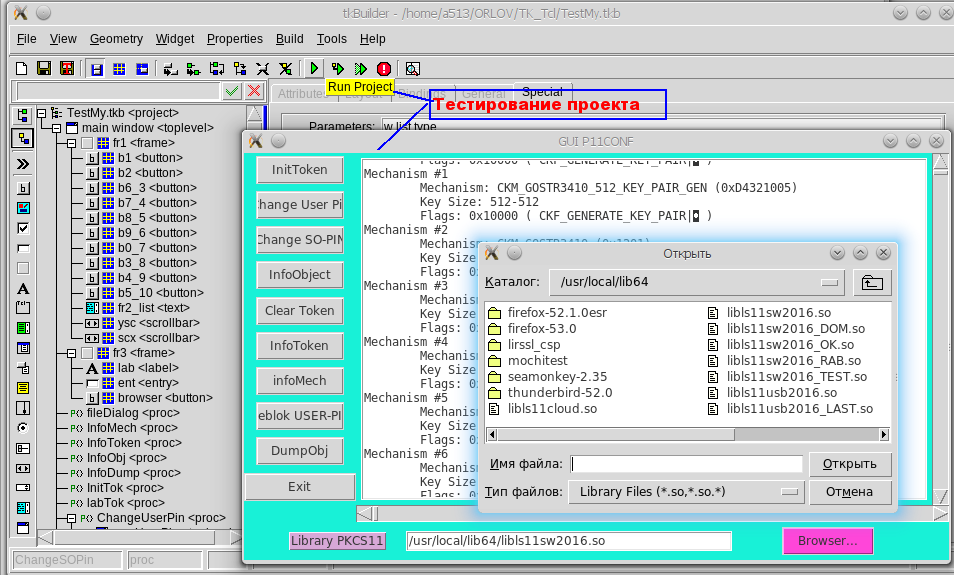Image resolution: width=954 pixels, height=575 pixels.
Task: Click the widget tree horizontal scrollbar
Action: pos(139,538)
